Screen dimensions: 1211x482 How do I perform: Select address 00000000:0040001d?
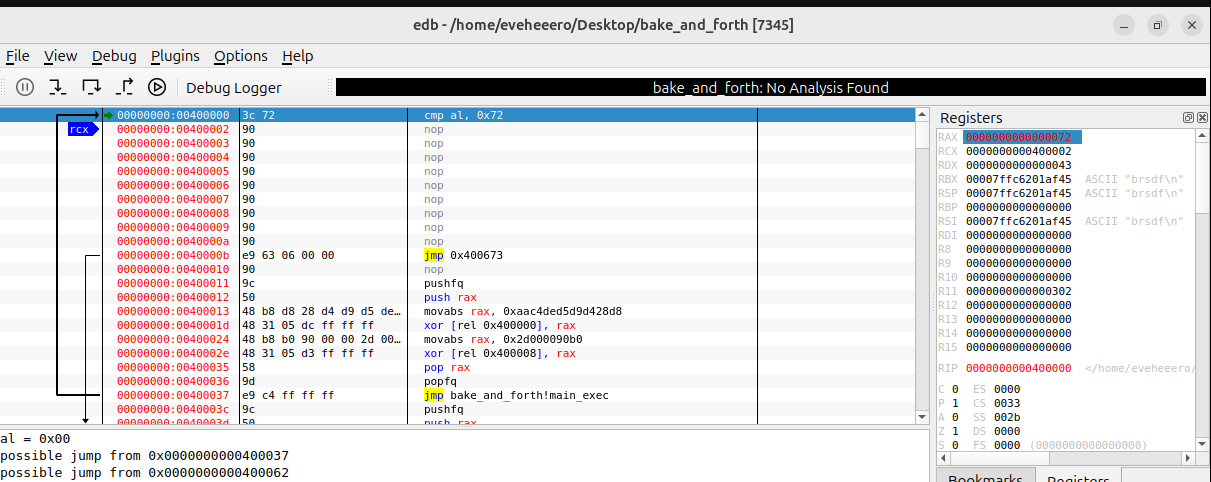click(173, 325)
